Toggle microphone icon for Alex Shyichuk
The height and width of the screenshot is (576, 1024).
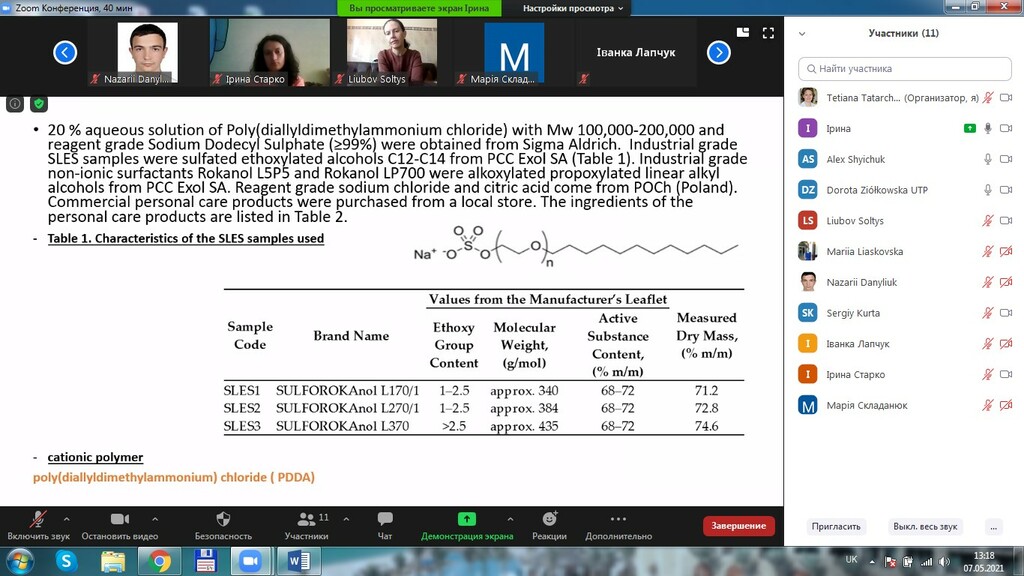click(988, 159)
